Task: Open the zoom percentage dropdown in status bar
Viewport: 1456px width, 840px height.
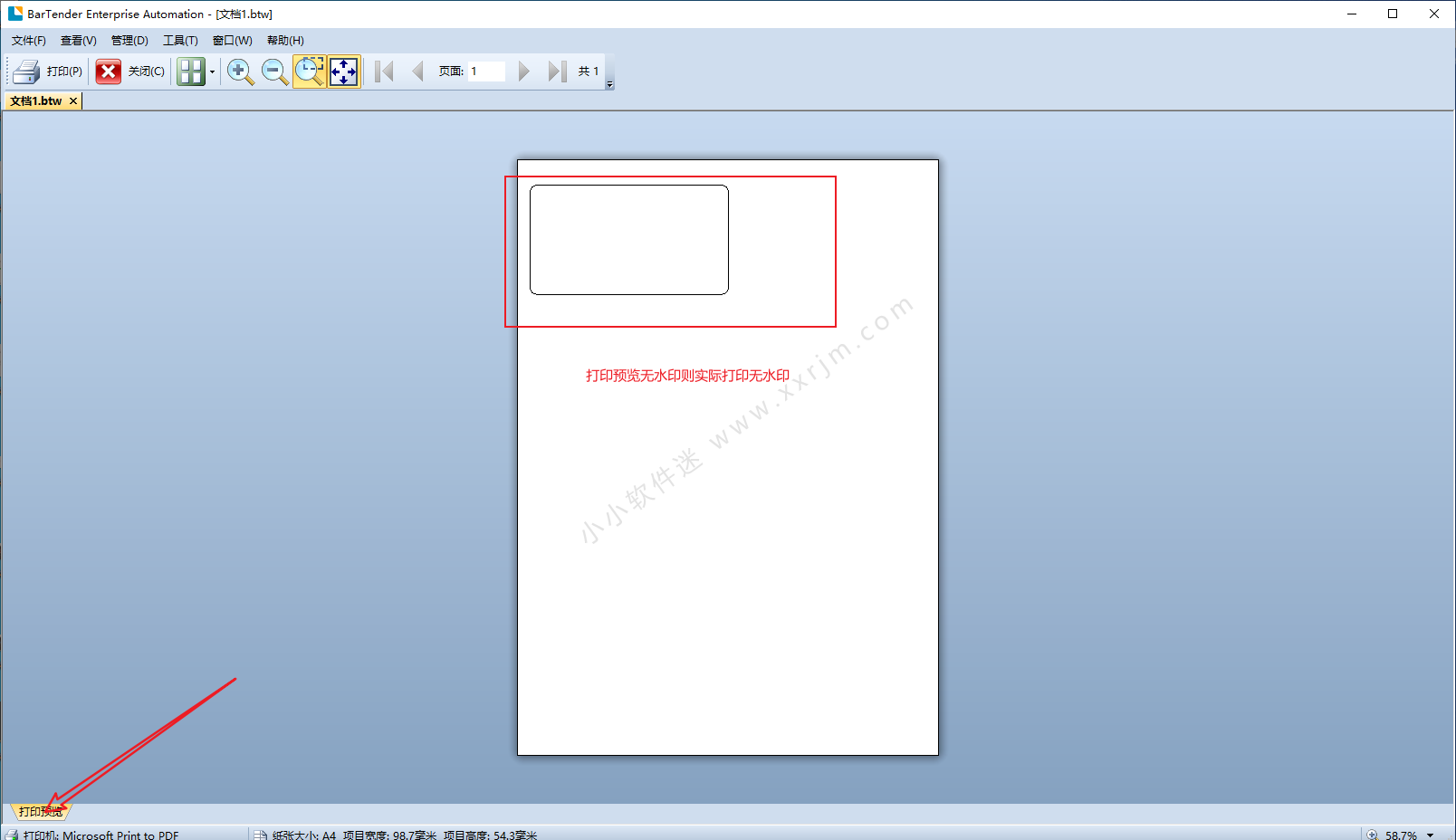Action: click(x=1431, y=835)
